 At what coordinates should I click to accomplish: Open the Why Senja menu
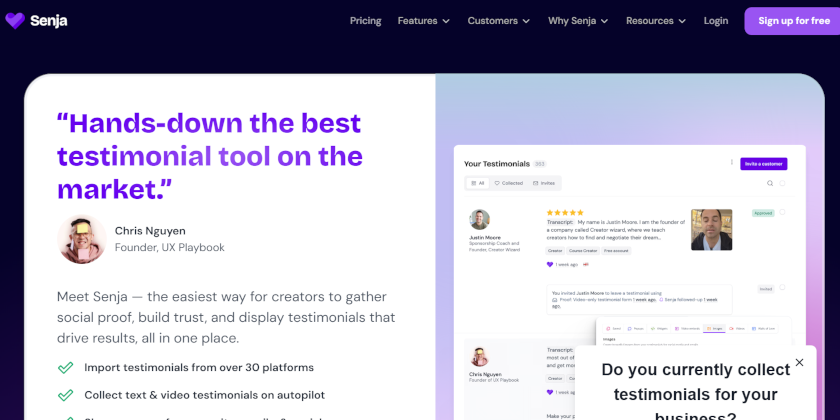[578, 21]
